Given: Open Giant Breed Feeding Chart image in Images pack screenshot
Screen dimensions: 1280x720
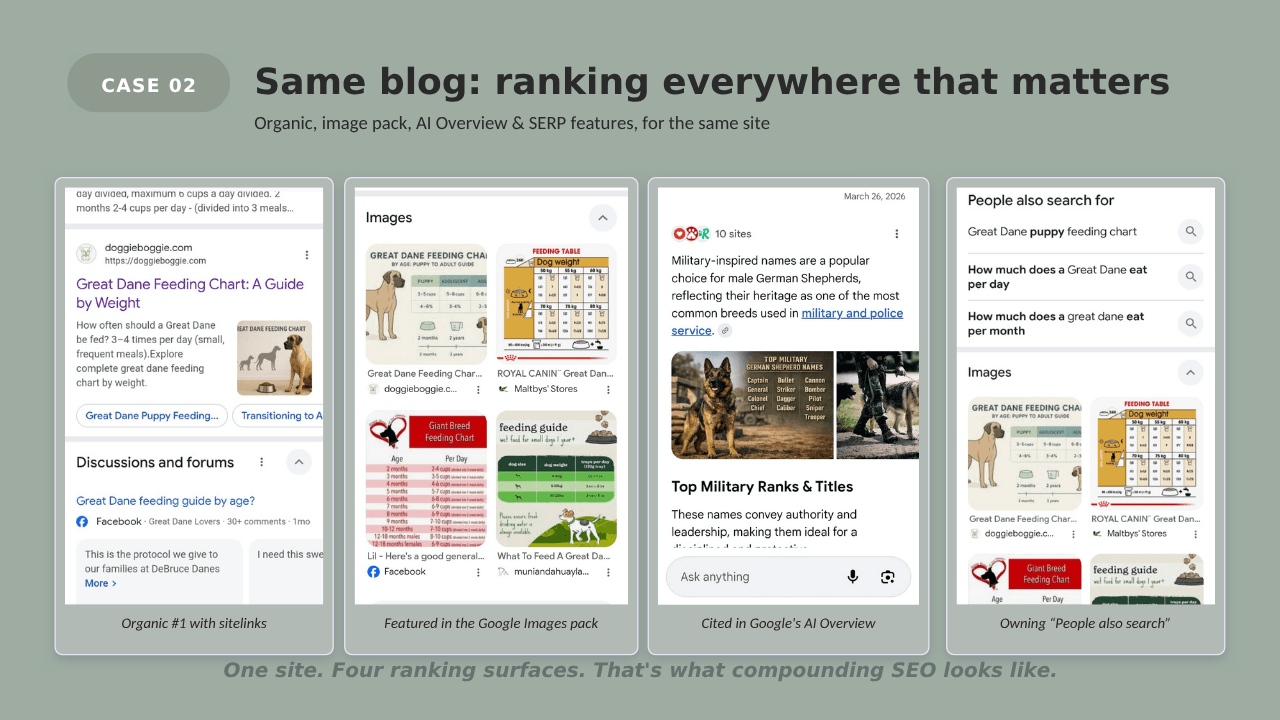Looking at the screenshot, I should [x=426, y=479].
